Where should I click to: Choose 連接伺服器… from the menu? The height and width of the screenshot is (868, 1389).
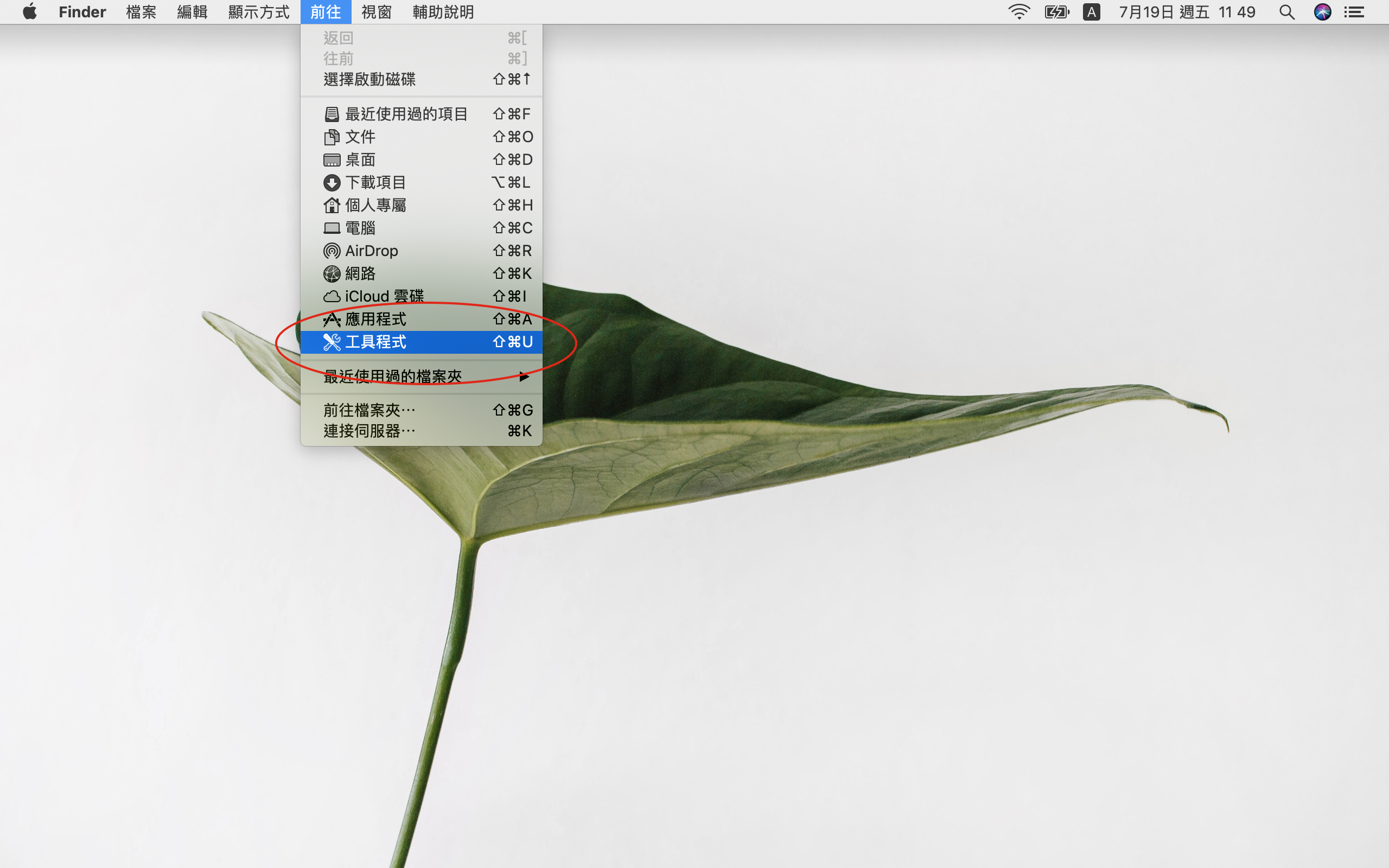pyautogui.click(x=421, y=431)
